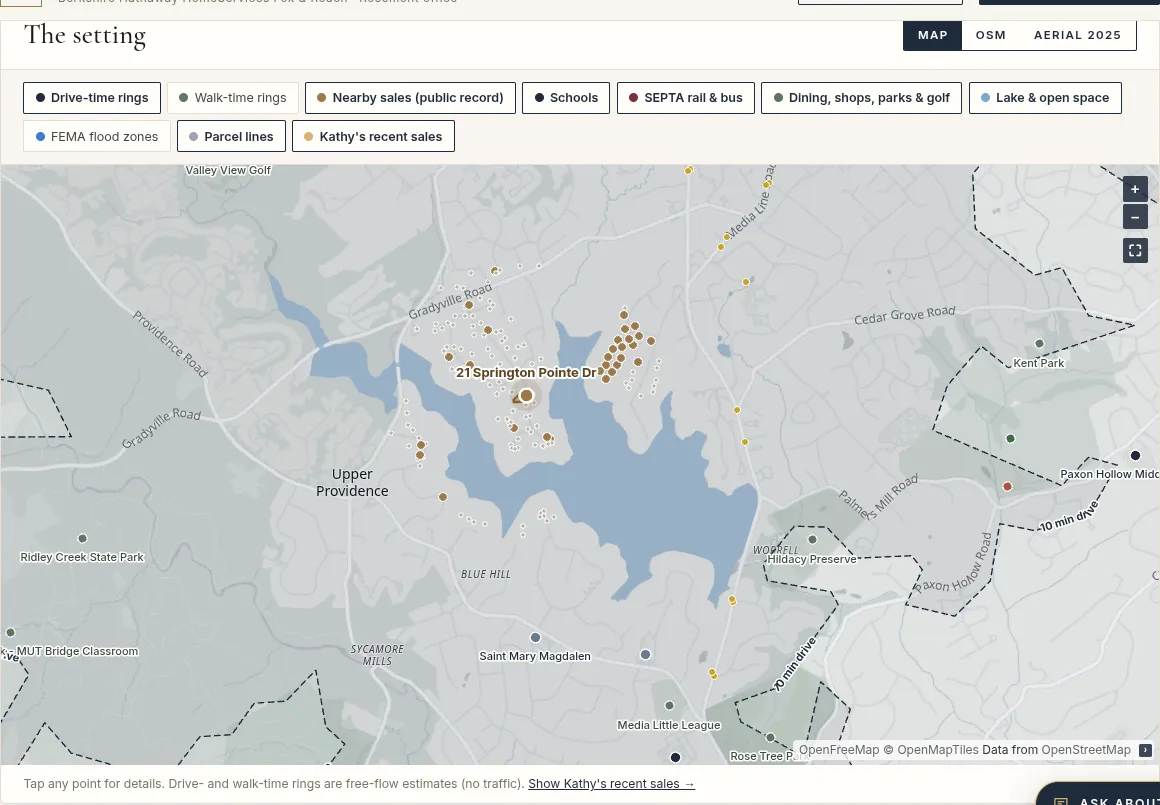Toggle the Walk-time rings layer
Viewport: 1160px width, 805px height.
click(x=233, y=98)
